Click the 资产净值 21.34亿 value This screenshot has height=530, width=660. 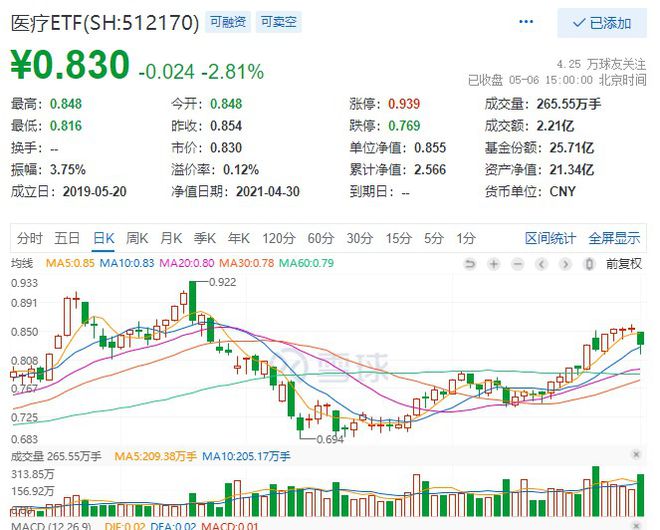click(x=572, y=170)
